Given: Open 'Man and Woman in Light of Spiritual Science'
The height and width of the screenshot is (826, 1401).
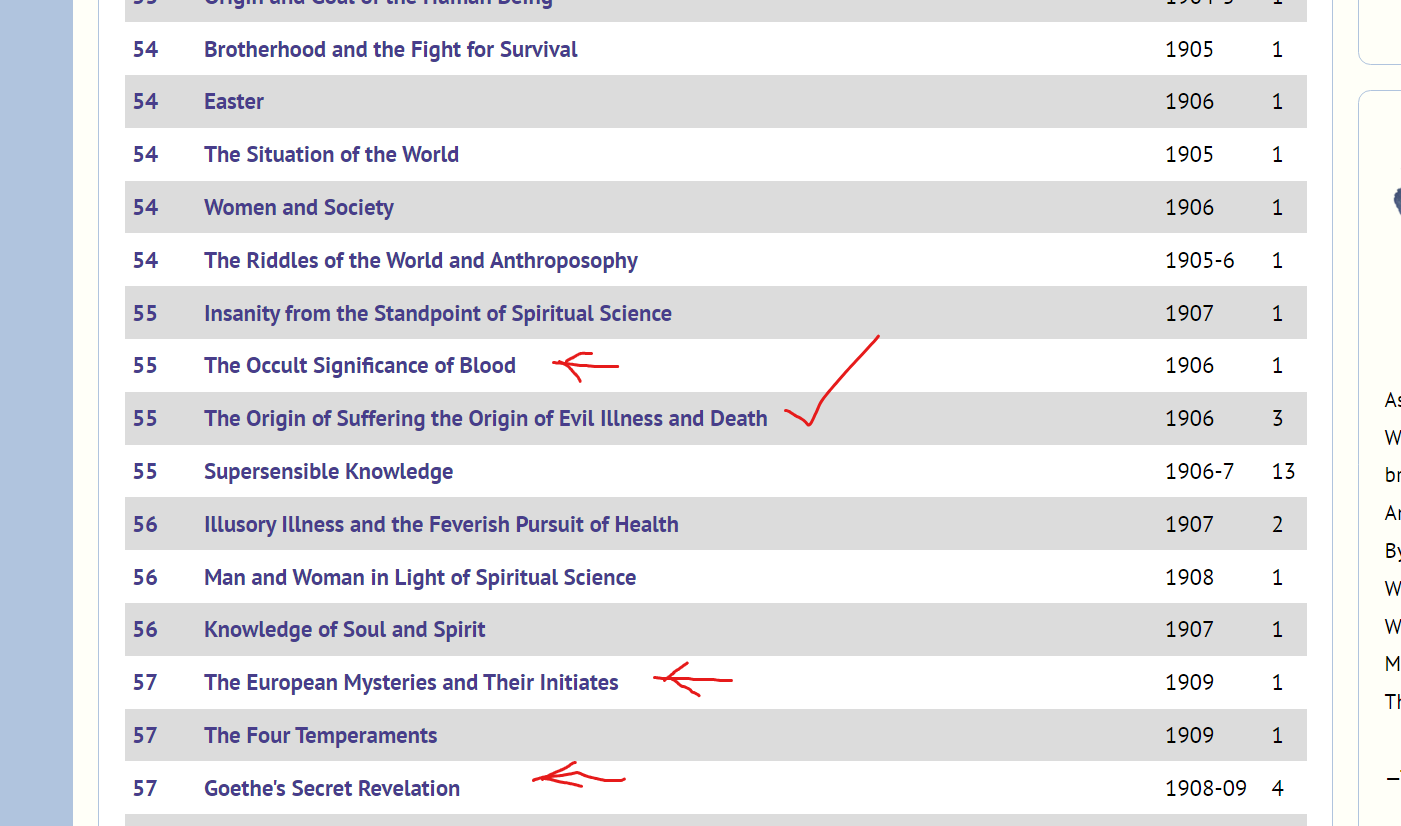Looking at the screenshot, I should [x=419, y=578].
